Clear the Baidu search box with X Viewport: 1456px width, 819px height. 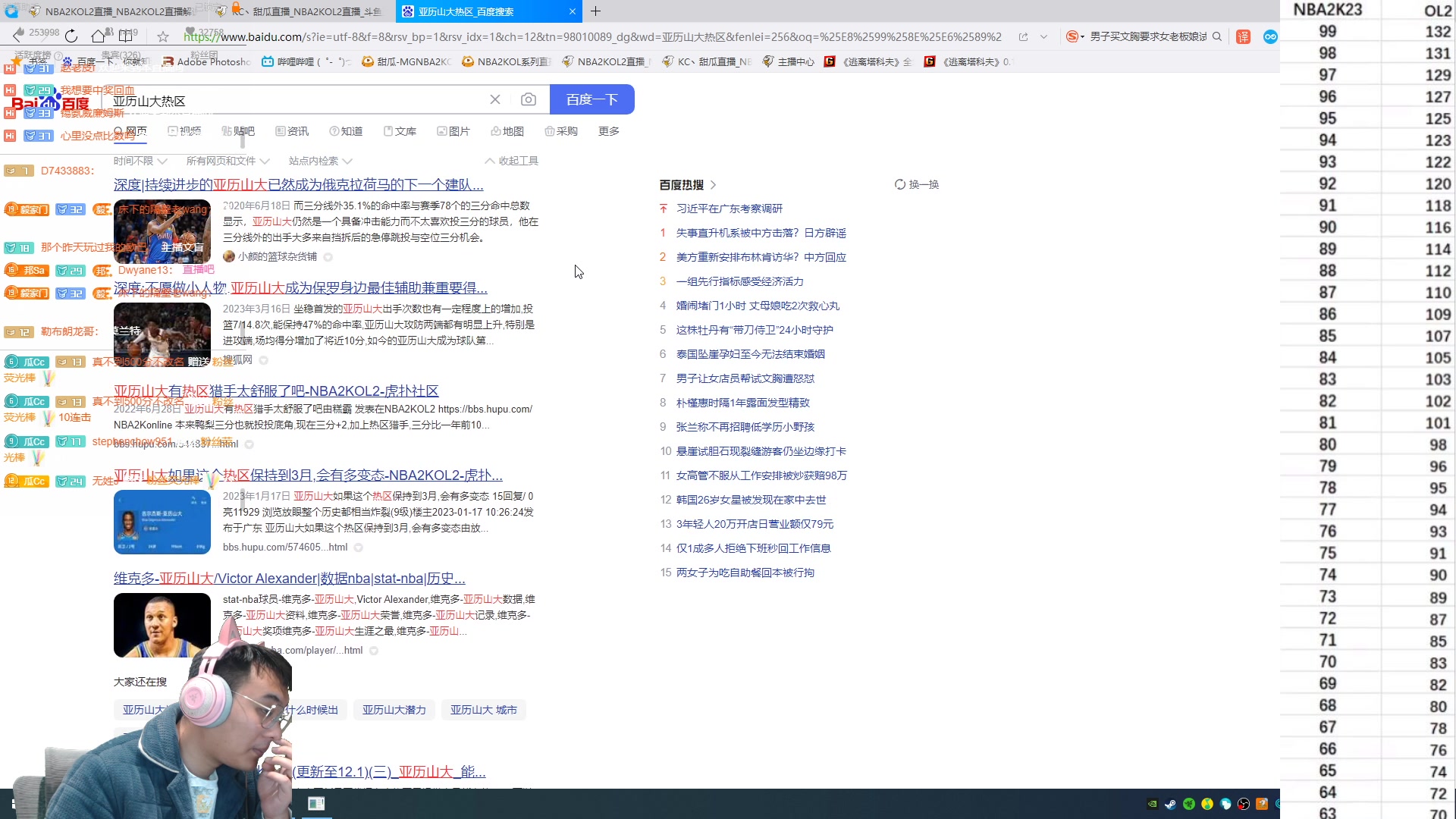tap(495, 99)
